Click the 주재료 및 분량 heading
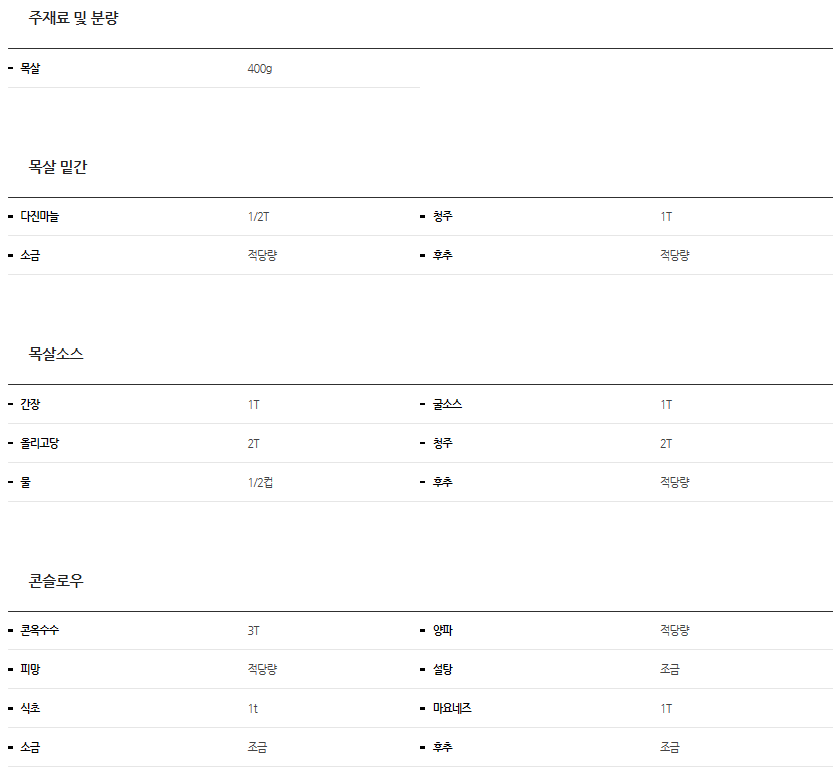The height and width of the screenshot is (775, 838). click(73, 18)
